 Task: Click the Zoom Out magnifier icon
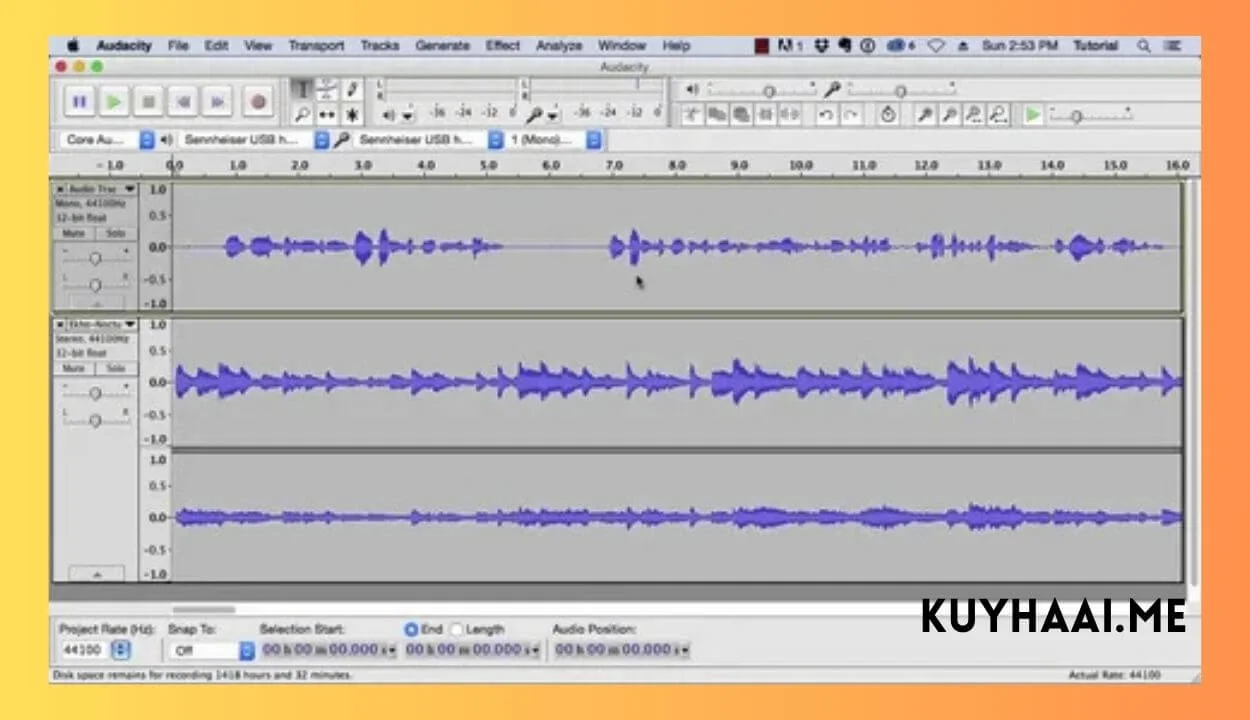[x=950, y=115]
